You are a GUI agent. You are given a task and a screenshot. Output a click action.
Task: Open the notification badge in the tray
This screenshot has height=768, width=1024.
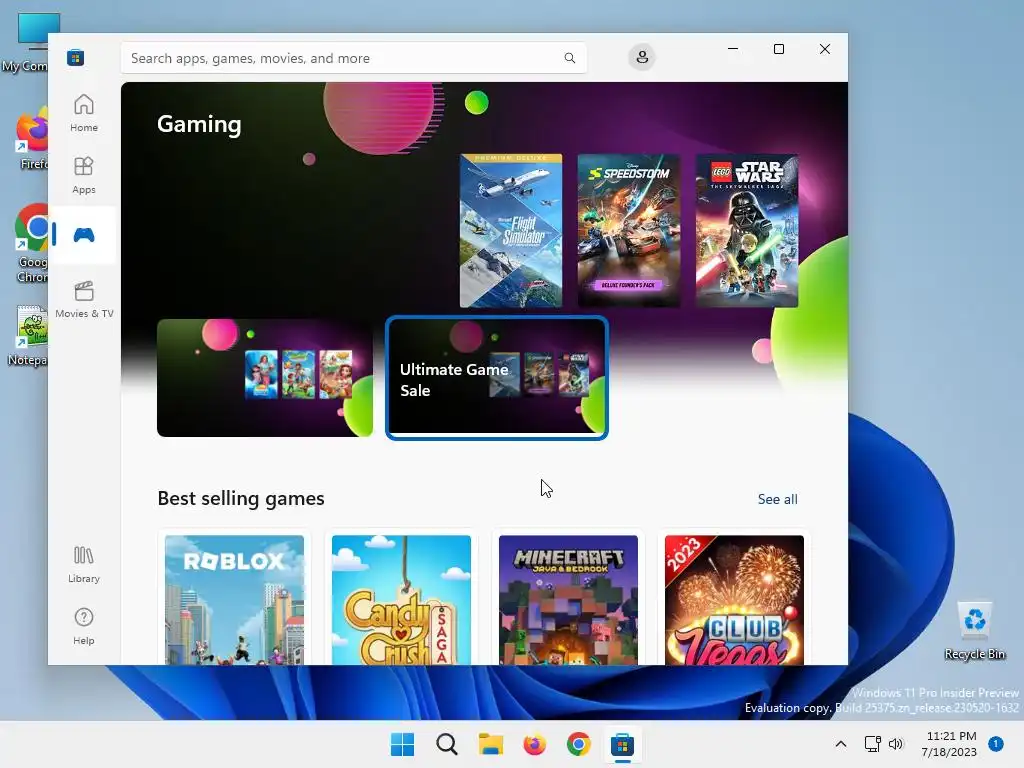[996, 743]
